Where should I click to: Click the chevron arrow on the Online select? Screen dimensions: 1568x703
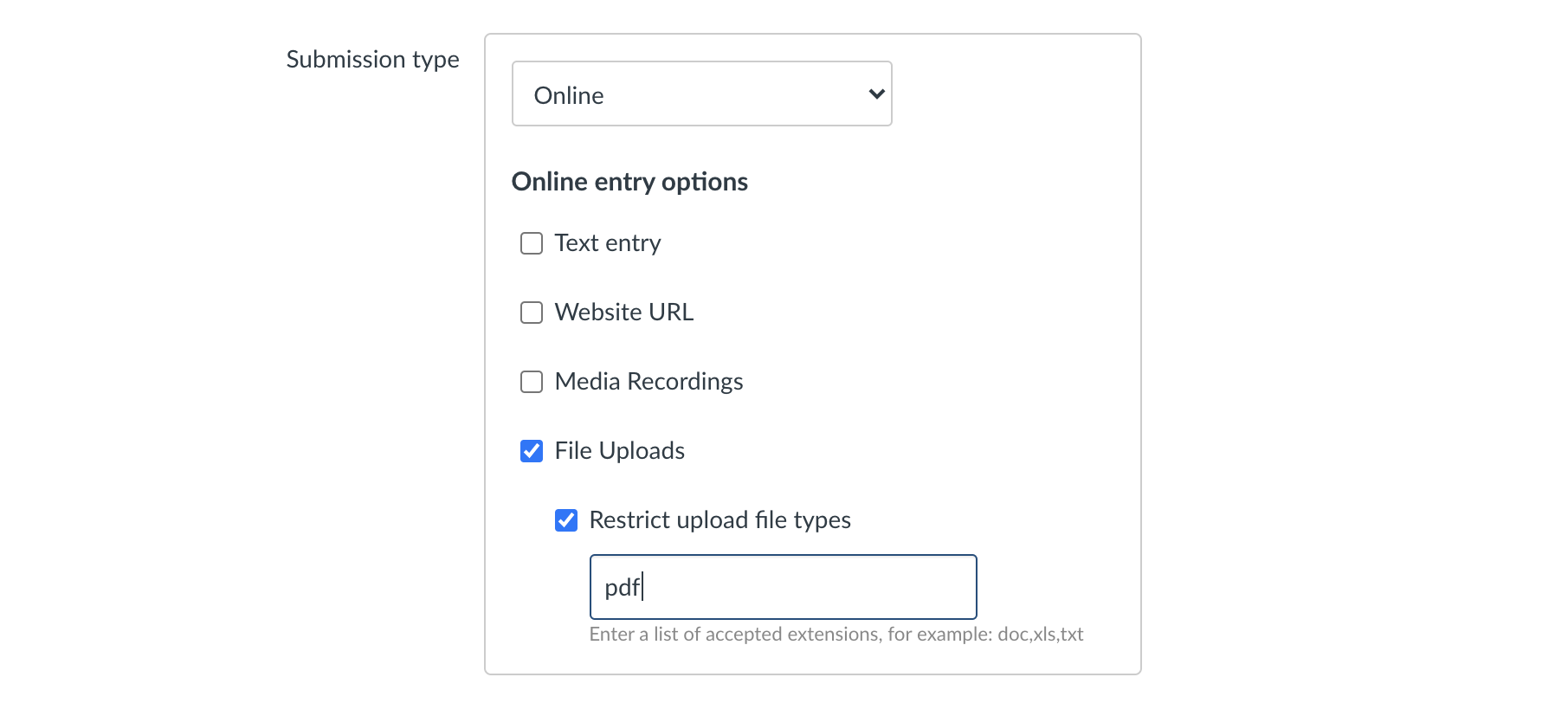point(876,94)
